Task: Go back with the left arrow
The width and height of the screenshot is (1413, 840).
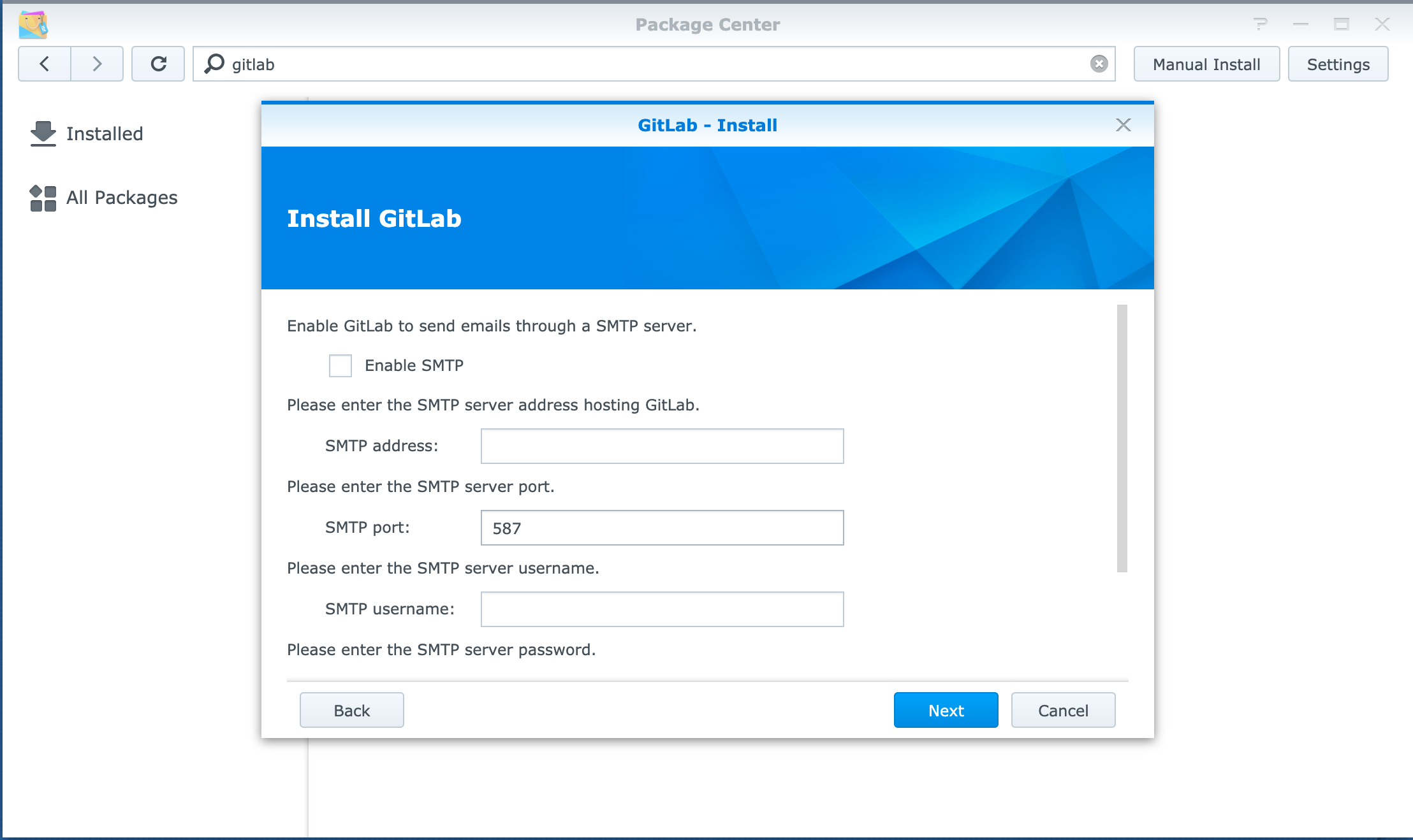Action: (x=45, y=64)
